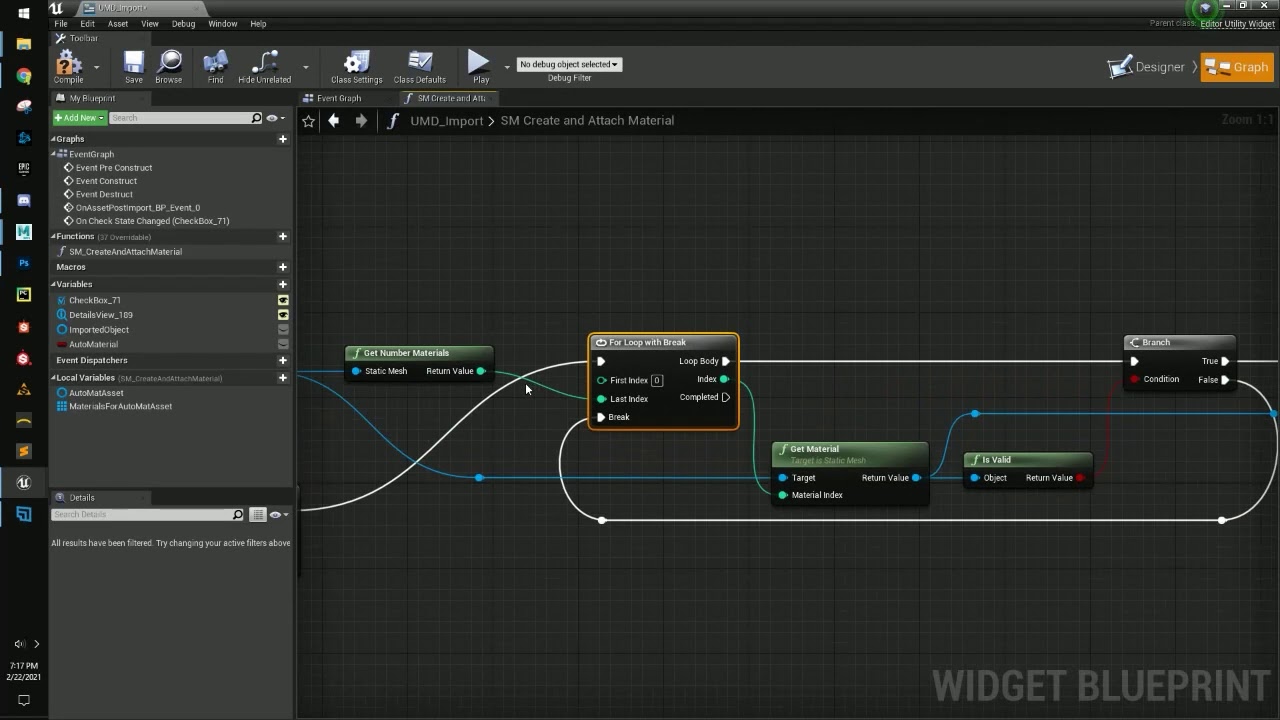Collapse the Graphs section
The height and width of the screenshot is (720, 1280).
(54, 139)
